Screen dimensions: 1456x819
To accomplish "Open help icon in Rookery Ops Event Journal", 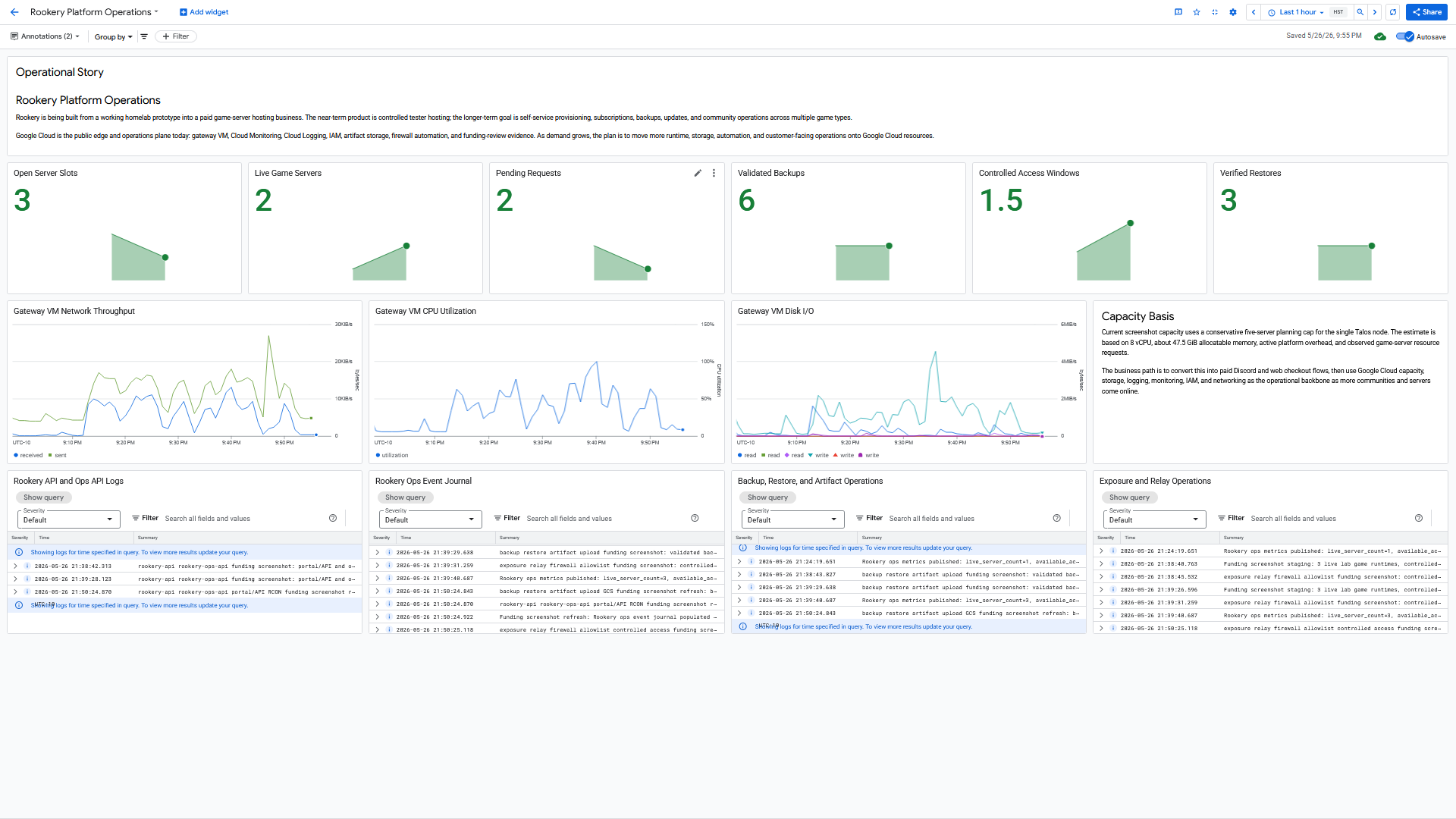I will [695, 518].
